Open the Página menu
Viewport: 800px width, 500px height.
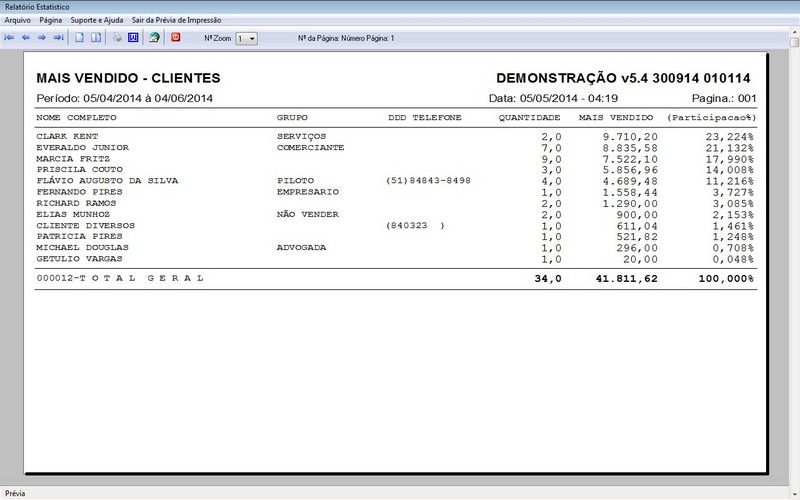[51, 20]
